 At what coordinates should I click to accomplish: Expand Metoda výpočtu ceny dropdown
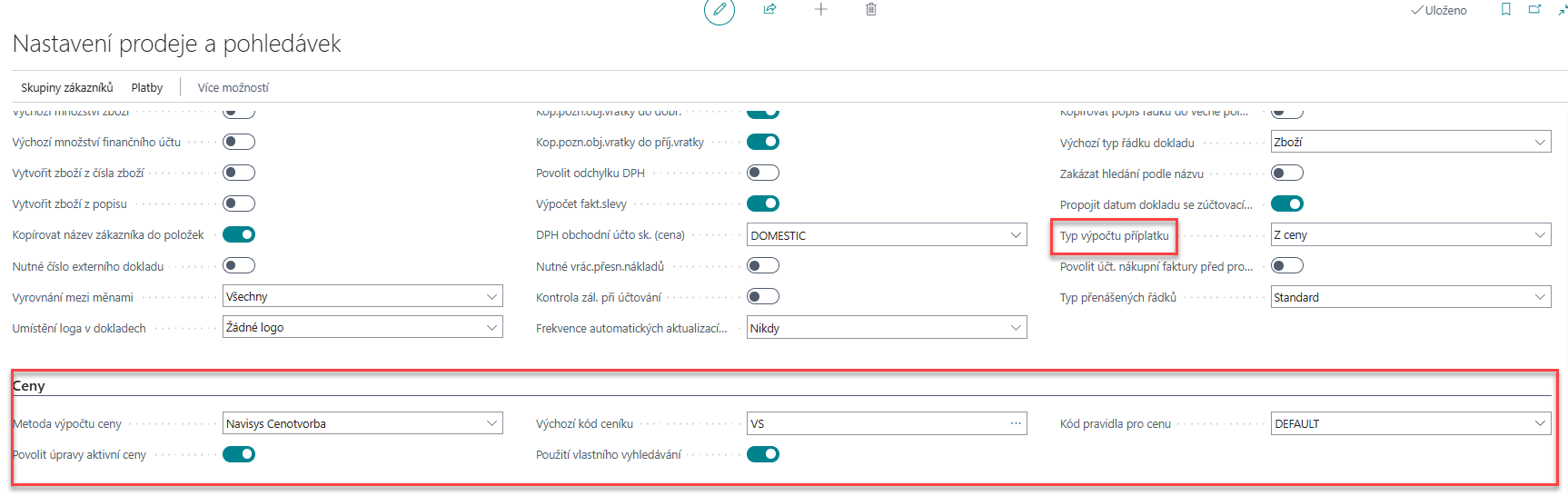(x=491, y=423)
